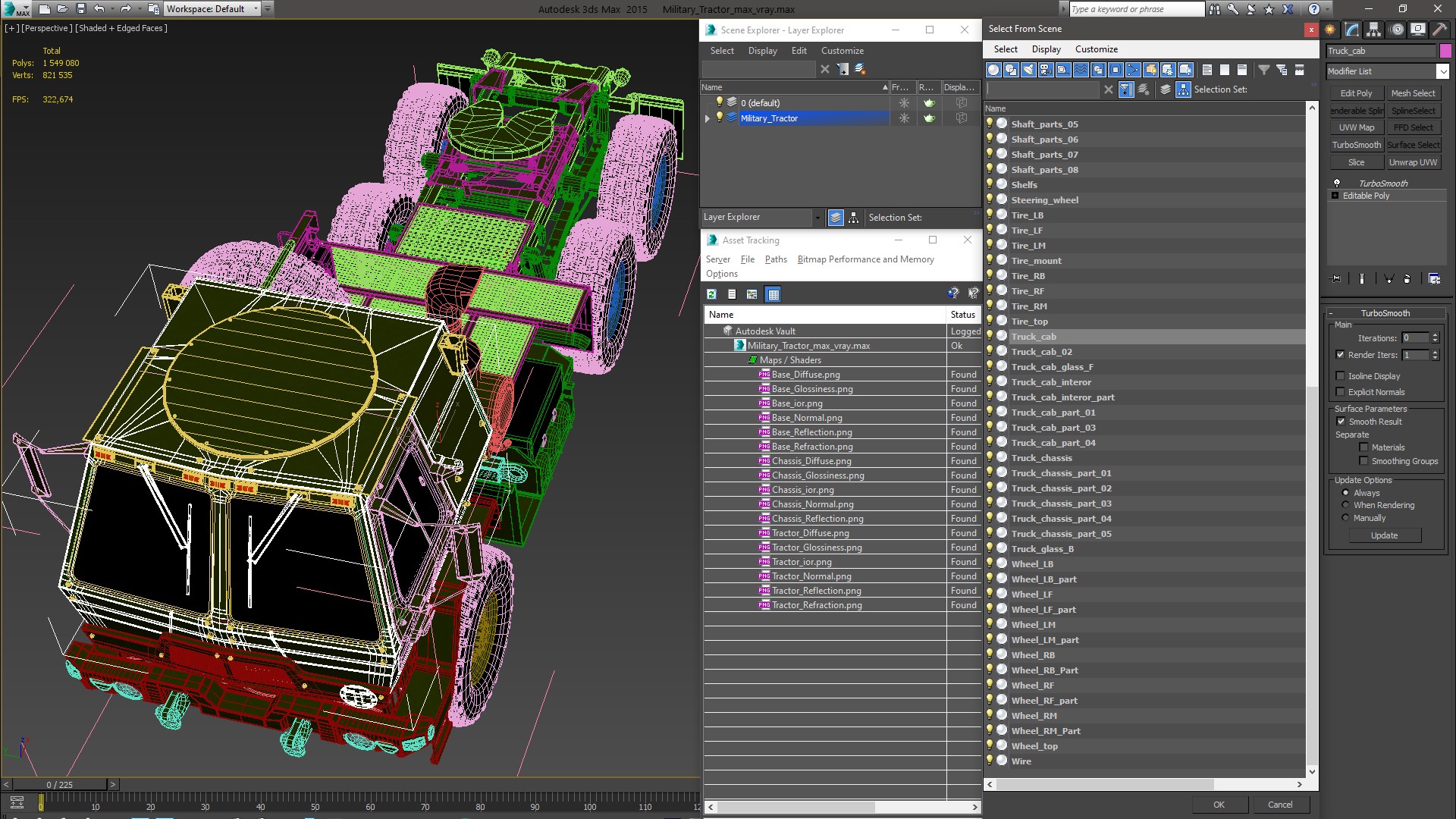This screenshot has height=819, width=1456.
Task: Click the Open File folder icon
Action: pyautogui.click(x=63, y=9)
